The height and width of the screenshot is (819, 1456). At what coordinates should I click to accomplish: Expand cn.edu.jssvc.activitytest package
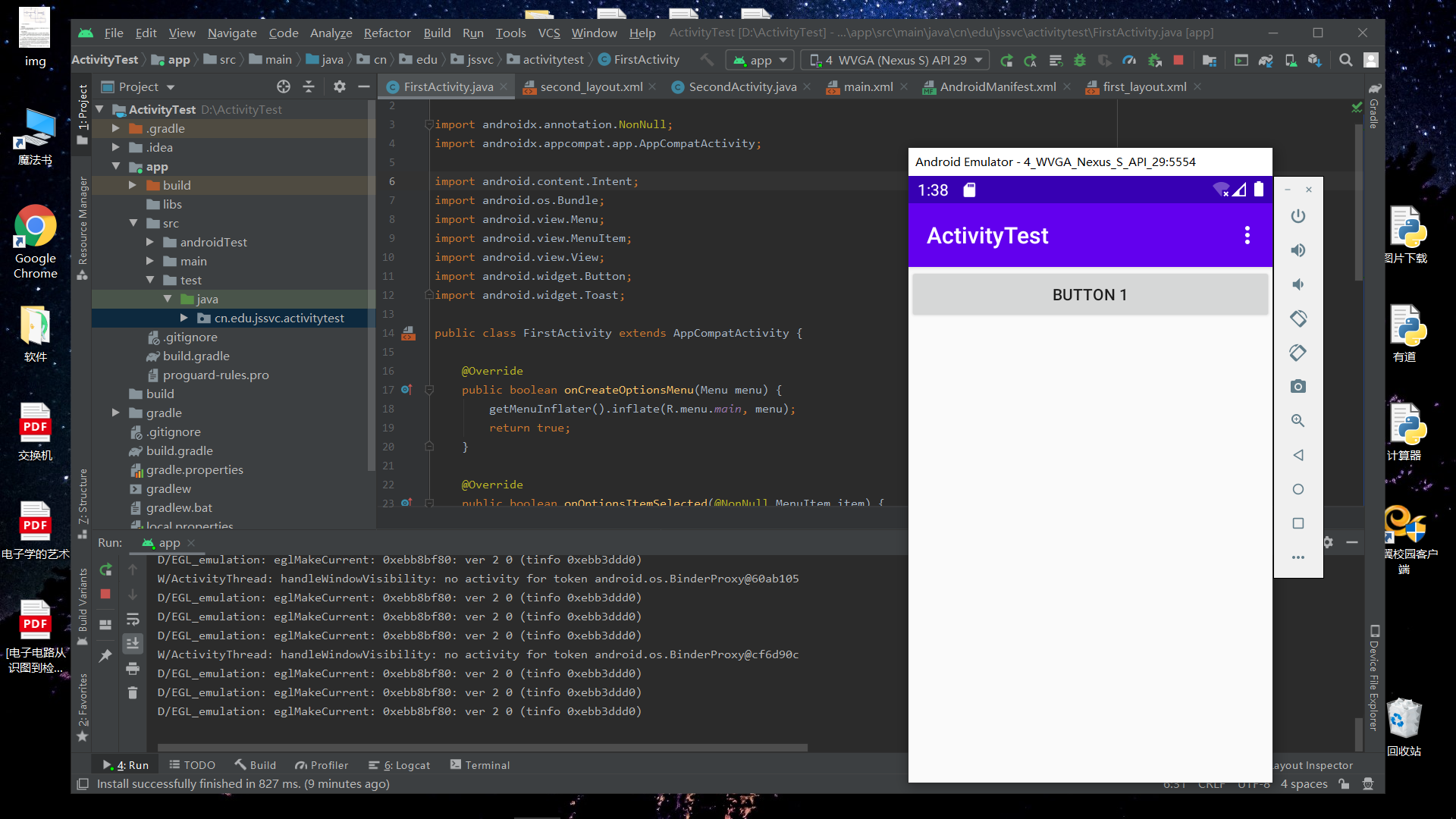pyautogui.click(x=184, y=318)
